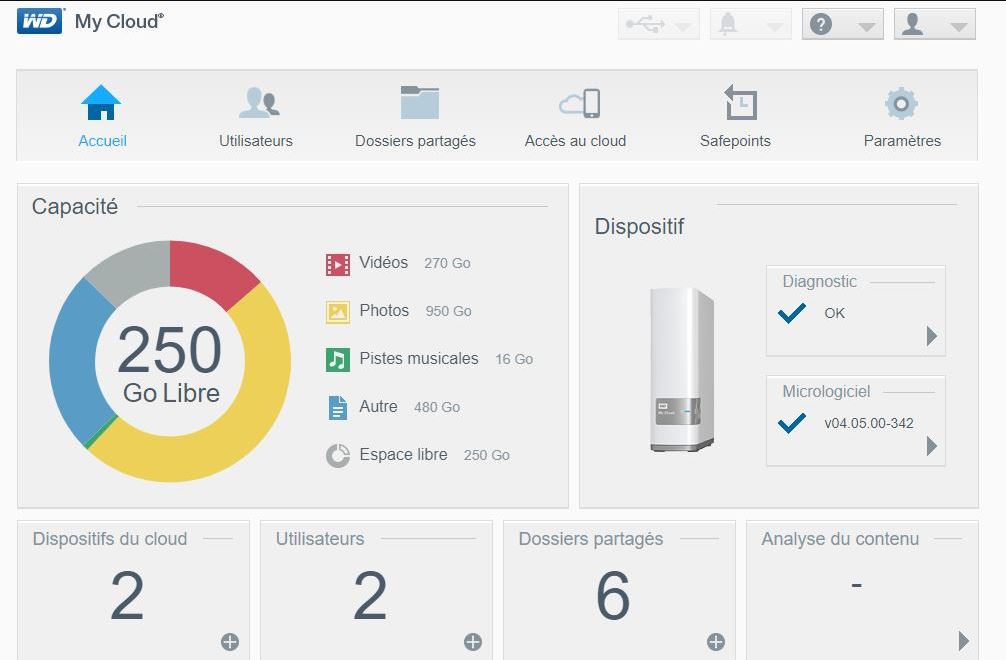Open the Paramètres gear icon
The image size is (1006, 660).
tap(901, 103)
